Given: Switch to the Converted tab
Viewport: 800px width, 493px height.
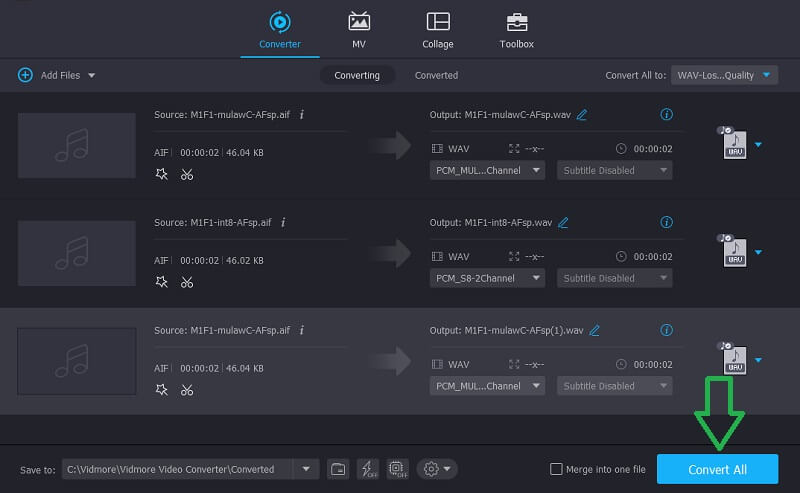Looking at the screenshot, I should pos(436,75).
